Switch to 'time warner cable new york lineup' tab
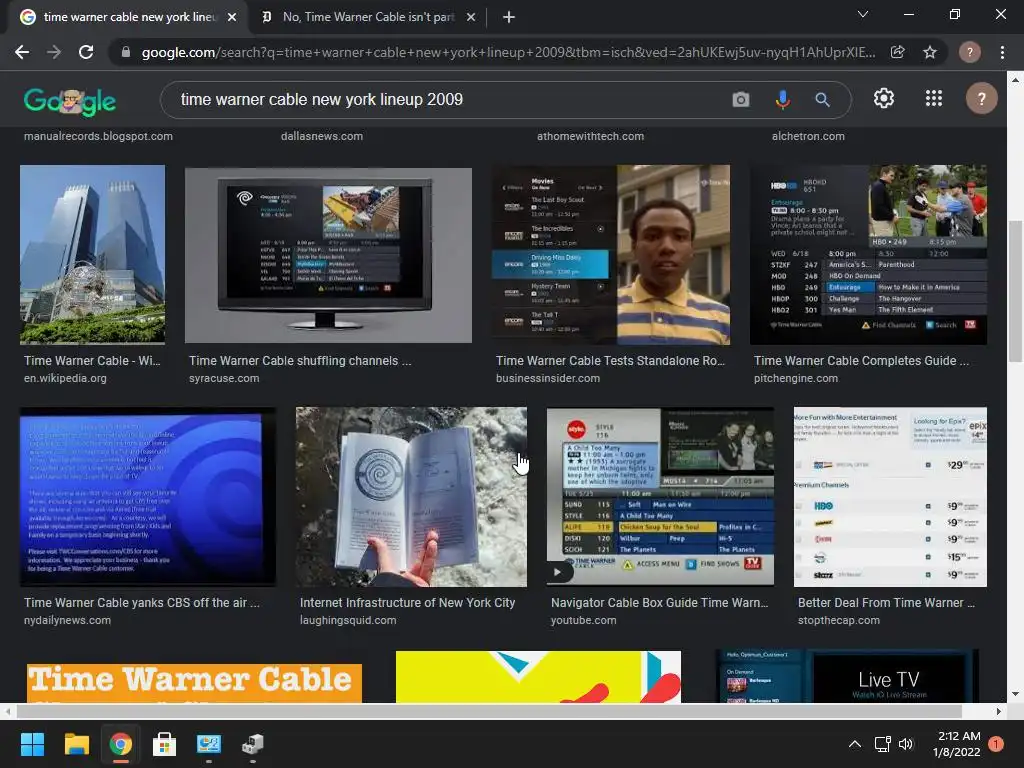1024x768 pixels. 129,17
